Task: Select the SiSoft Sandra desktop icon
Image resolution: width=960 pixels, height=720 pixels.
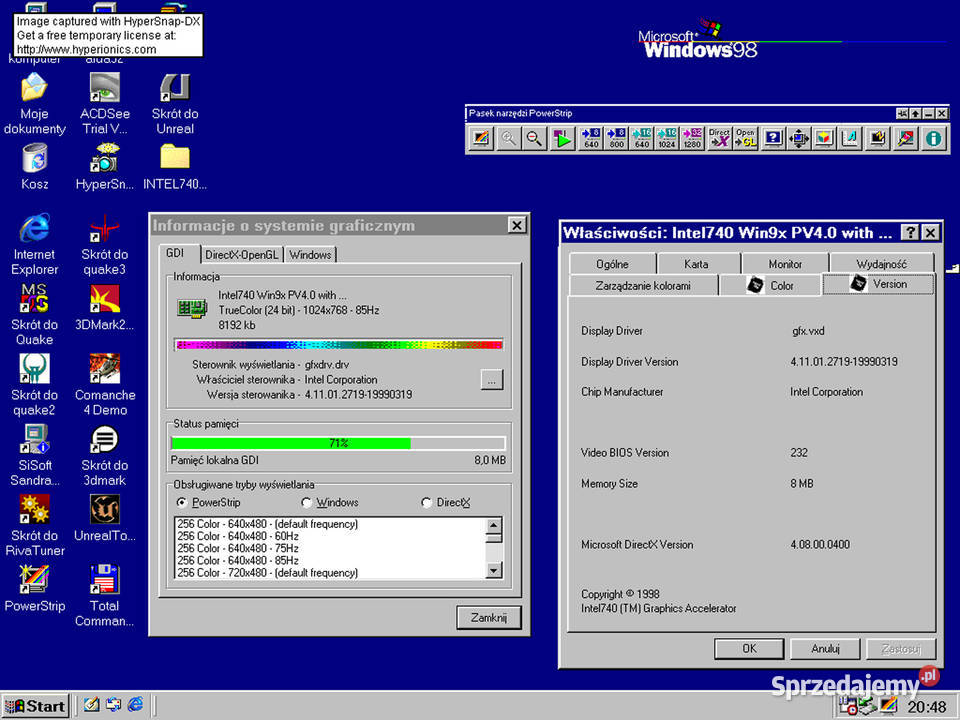Action: [x=34, y=456]
